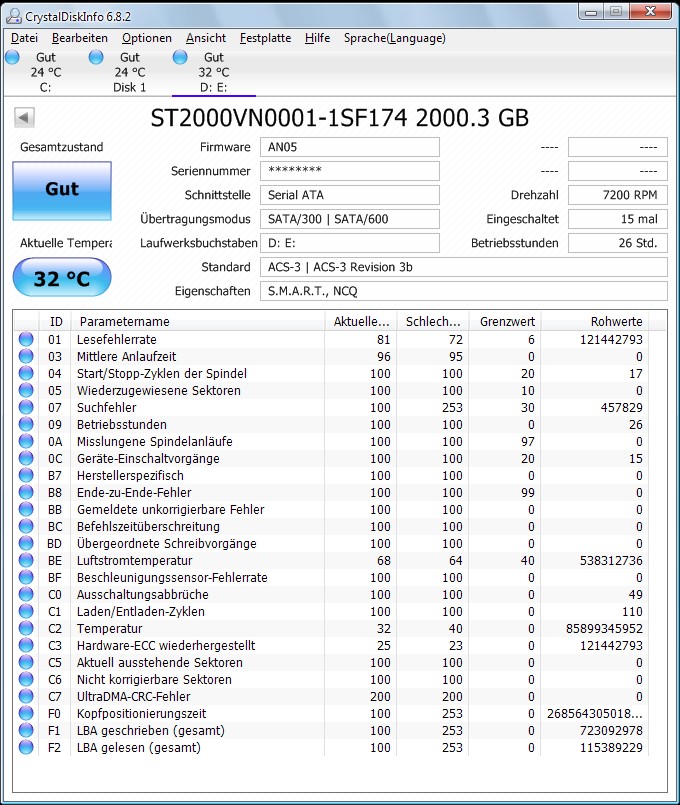Select the D: E: disk tab
This screenshot has height=805, width=680.
click(213, 72)
